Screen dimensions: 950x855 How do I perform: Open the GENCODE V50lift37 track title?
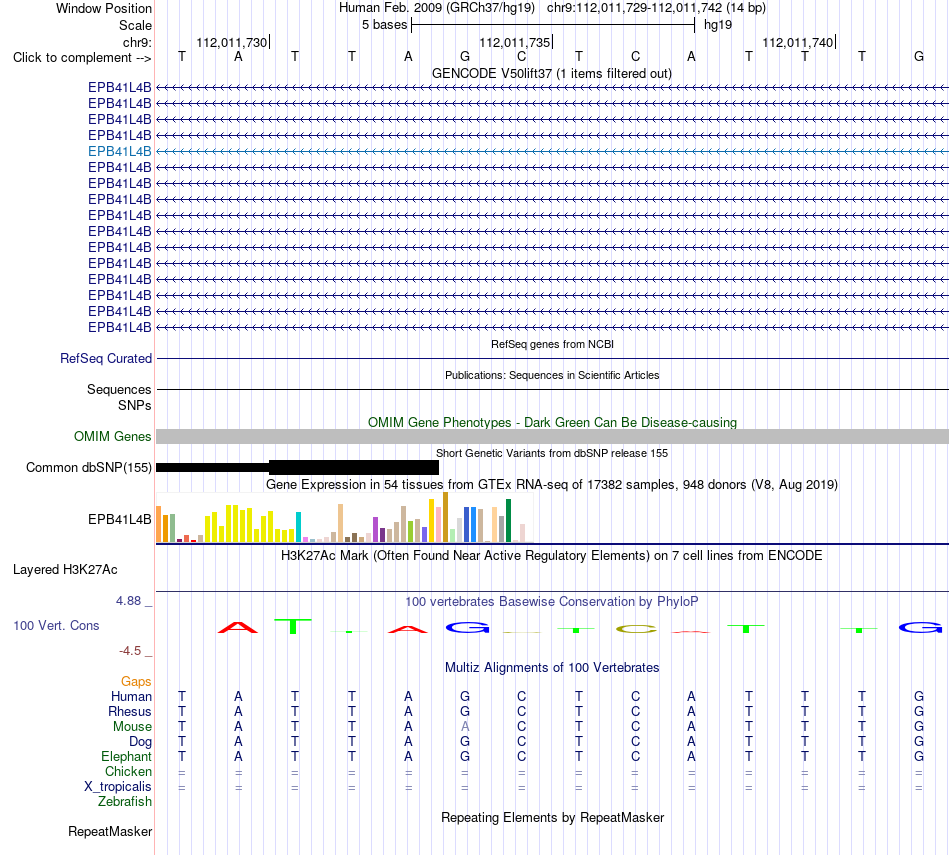coord(552,73)
